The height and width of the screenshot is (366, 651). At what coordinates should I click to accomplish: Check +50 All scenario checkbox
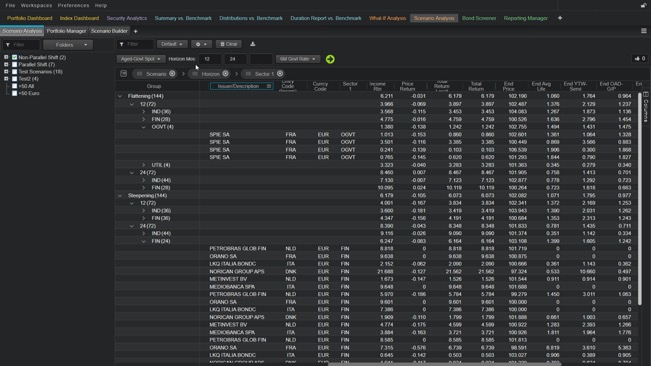tap(15, 86)
